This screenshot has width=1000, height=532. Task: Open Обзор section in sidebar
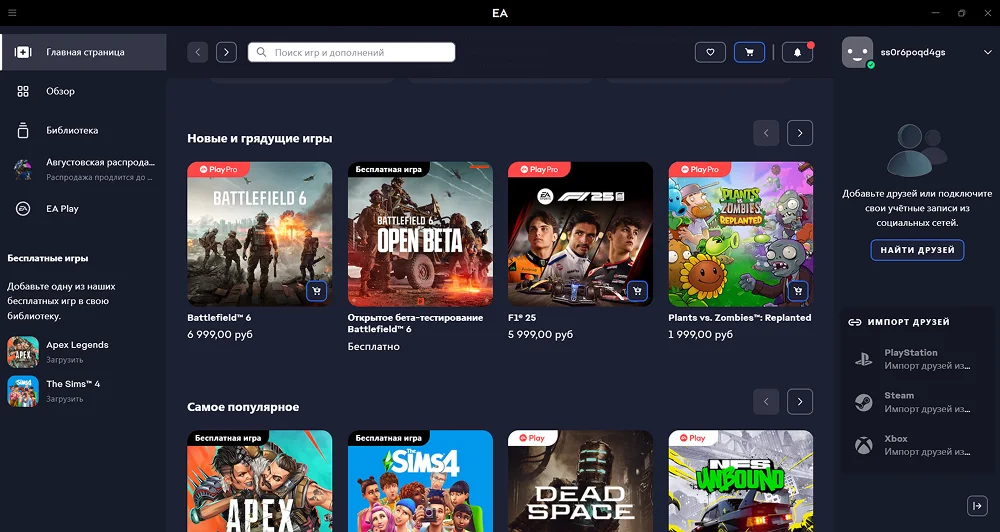point(84,91)
